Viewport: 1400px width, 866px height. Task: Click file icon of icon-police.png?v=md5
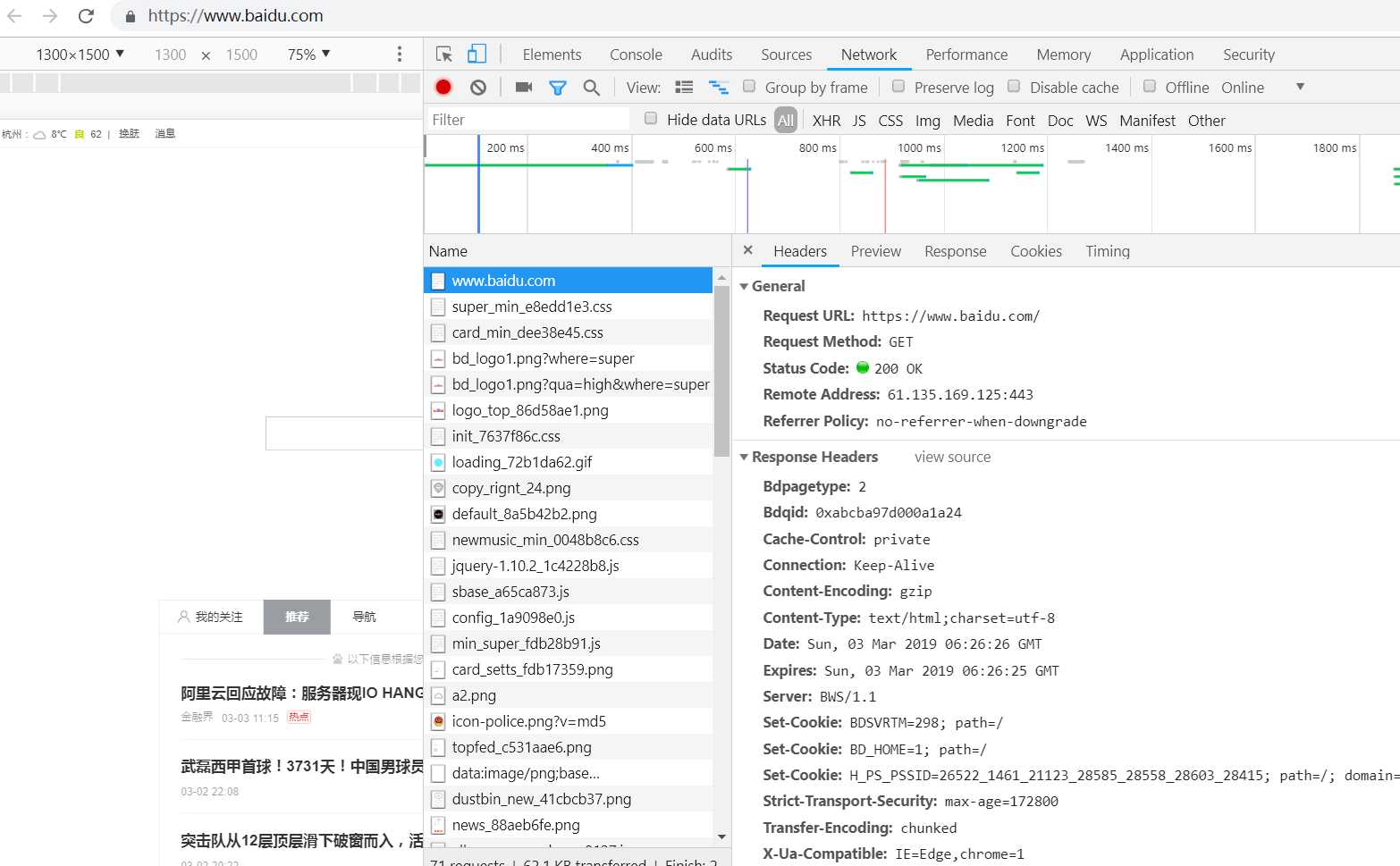(x=438, y=721)
